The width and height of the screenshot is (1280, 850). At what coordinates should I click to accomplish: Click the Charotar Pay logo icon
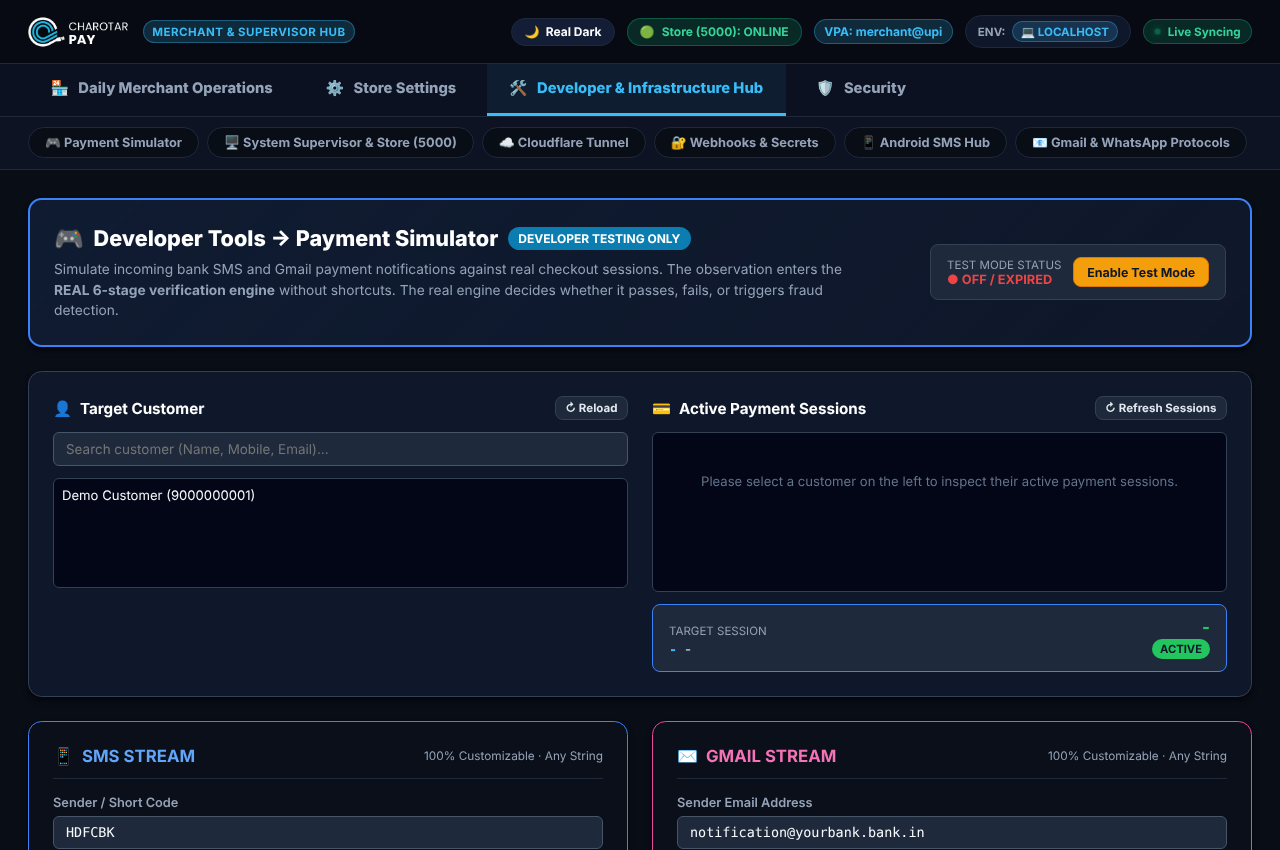click(x=44, y=32)
